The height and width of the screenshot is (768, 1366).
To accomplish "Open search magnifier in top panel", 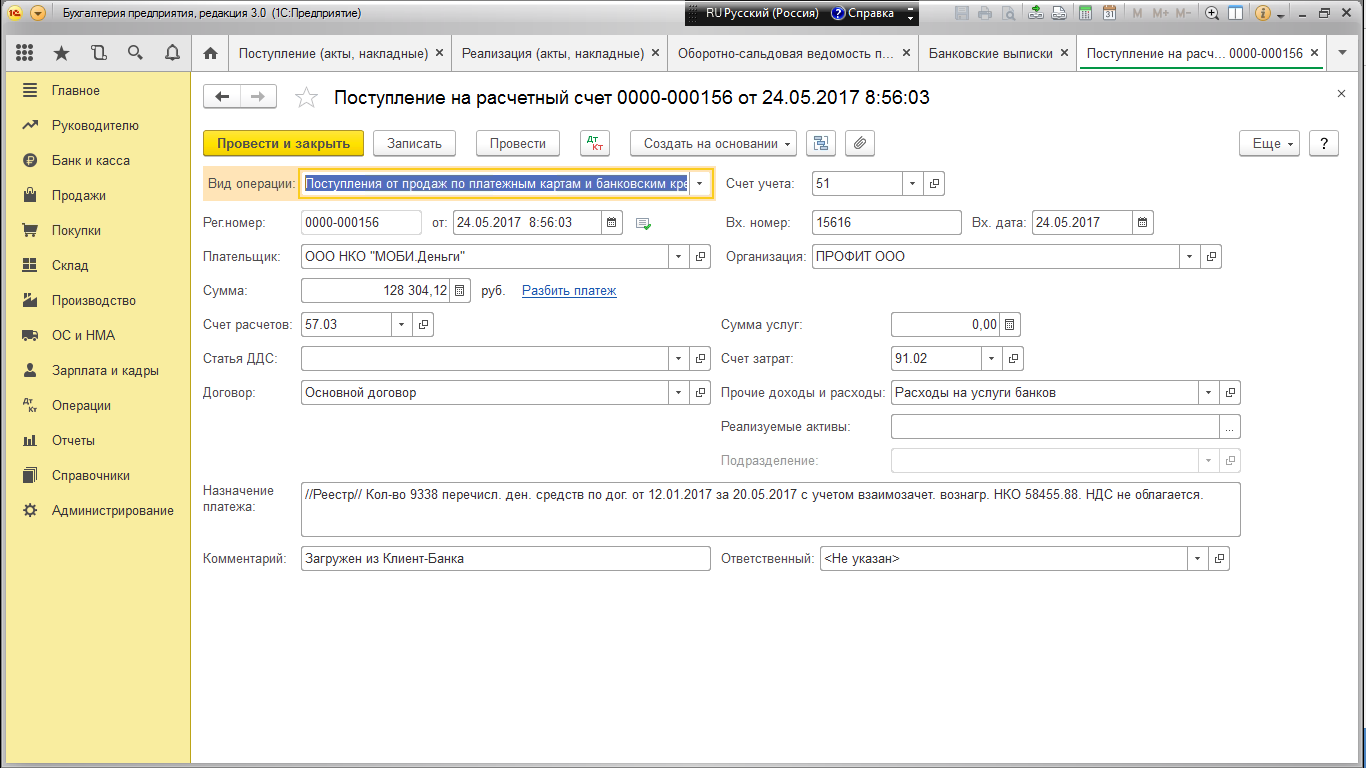I will [x=135, y=53].
